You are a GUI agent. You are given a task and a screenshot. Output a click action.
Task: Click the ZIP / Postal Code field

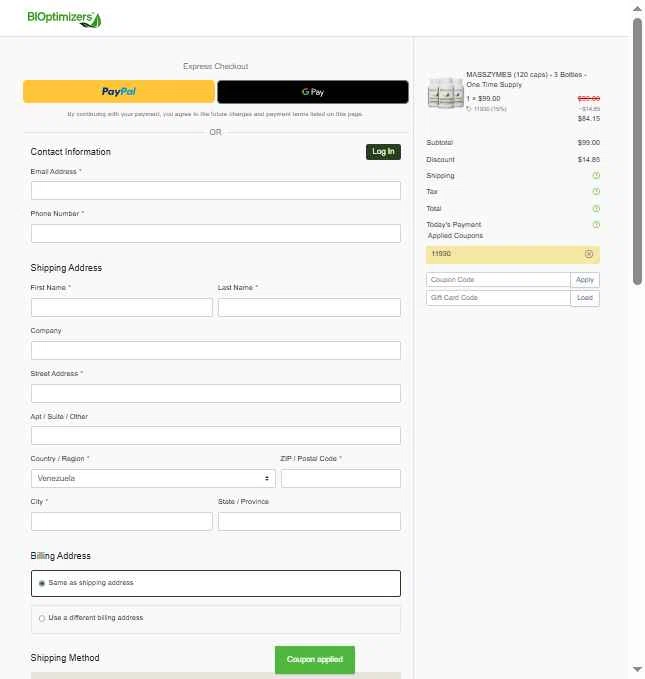(341, 479)
